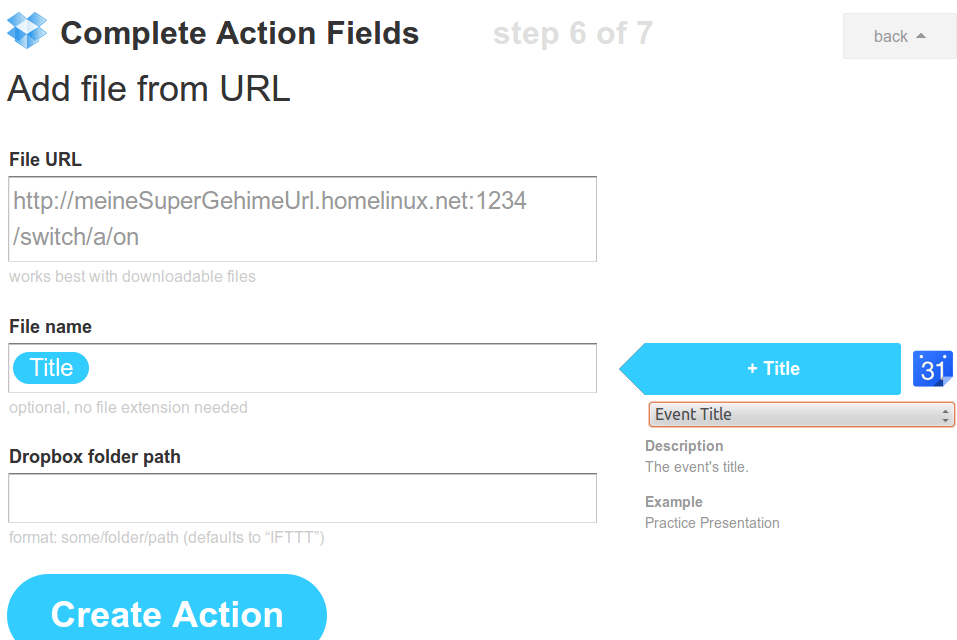Click the File name label
The width and height of the screenshot is (957, 640).
point(50,326)
